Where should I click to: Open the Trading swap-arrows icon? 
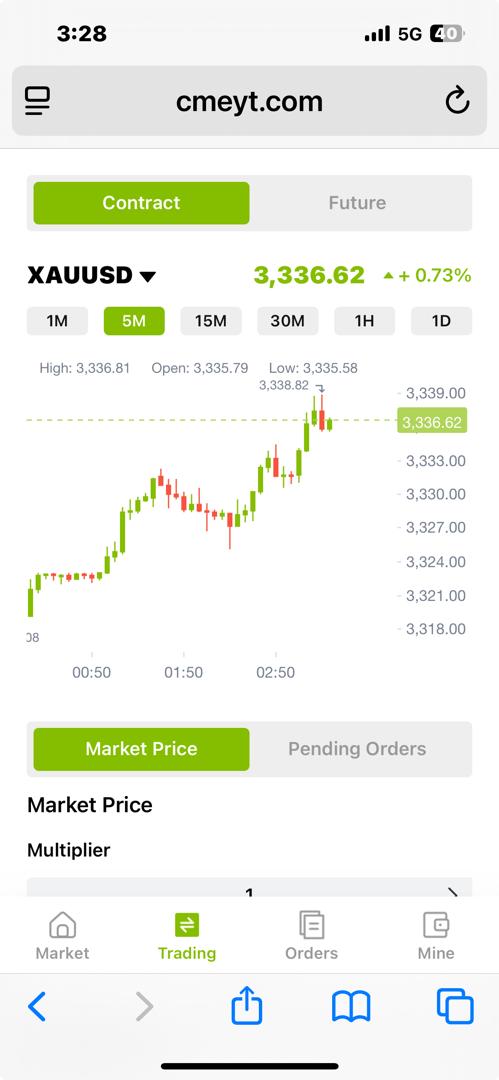click(187, 924)
